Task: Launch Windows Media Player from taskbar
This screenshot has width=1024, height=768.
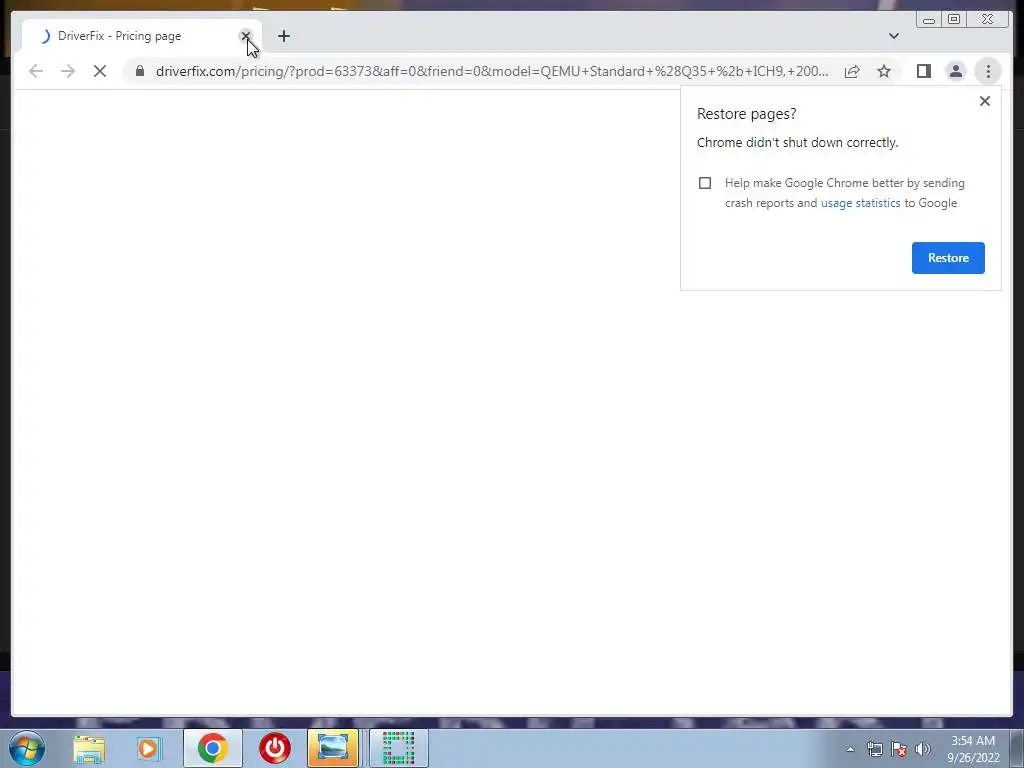Action: click(148, 748)
